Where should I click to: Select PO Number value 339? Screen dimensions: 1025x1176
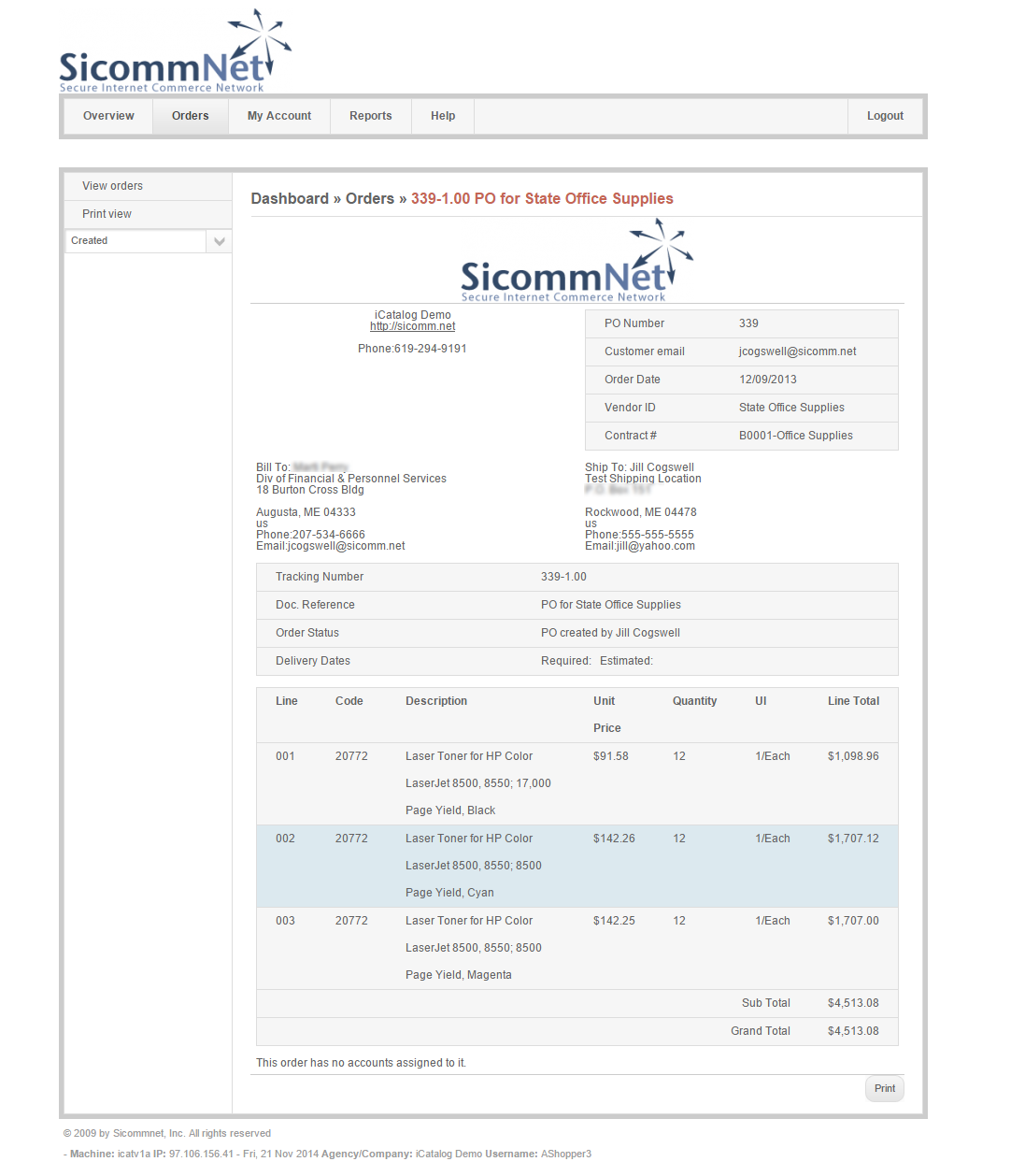tap(748, 323)
